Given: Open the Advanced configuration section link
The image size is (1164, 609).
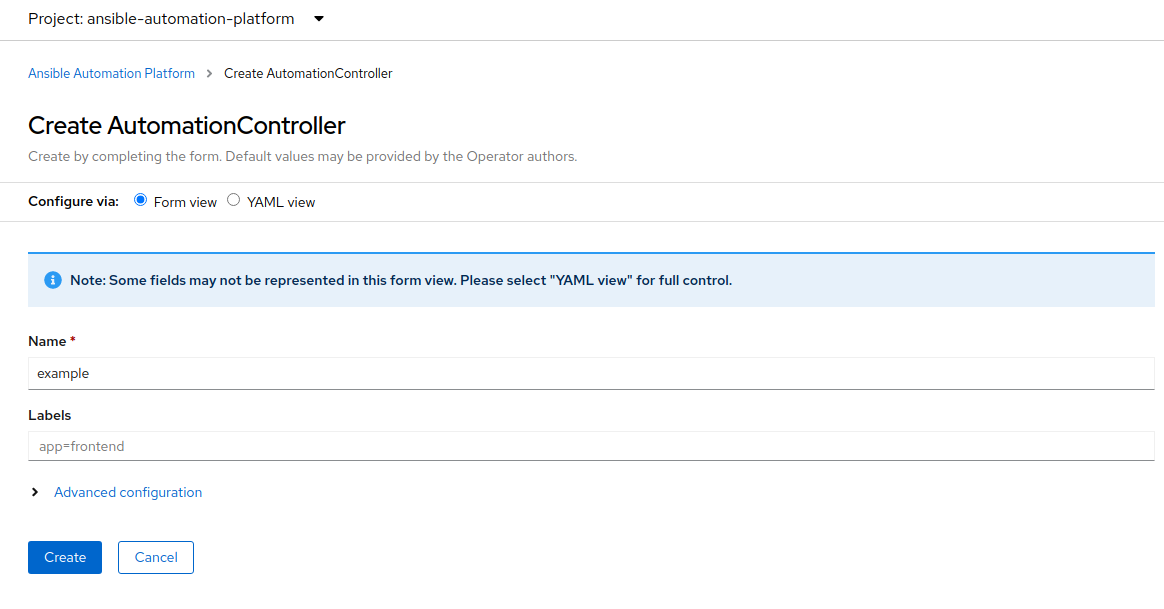Looking at the screenshot, I should (128, 492).
